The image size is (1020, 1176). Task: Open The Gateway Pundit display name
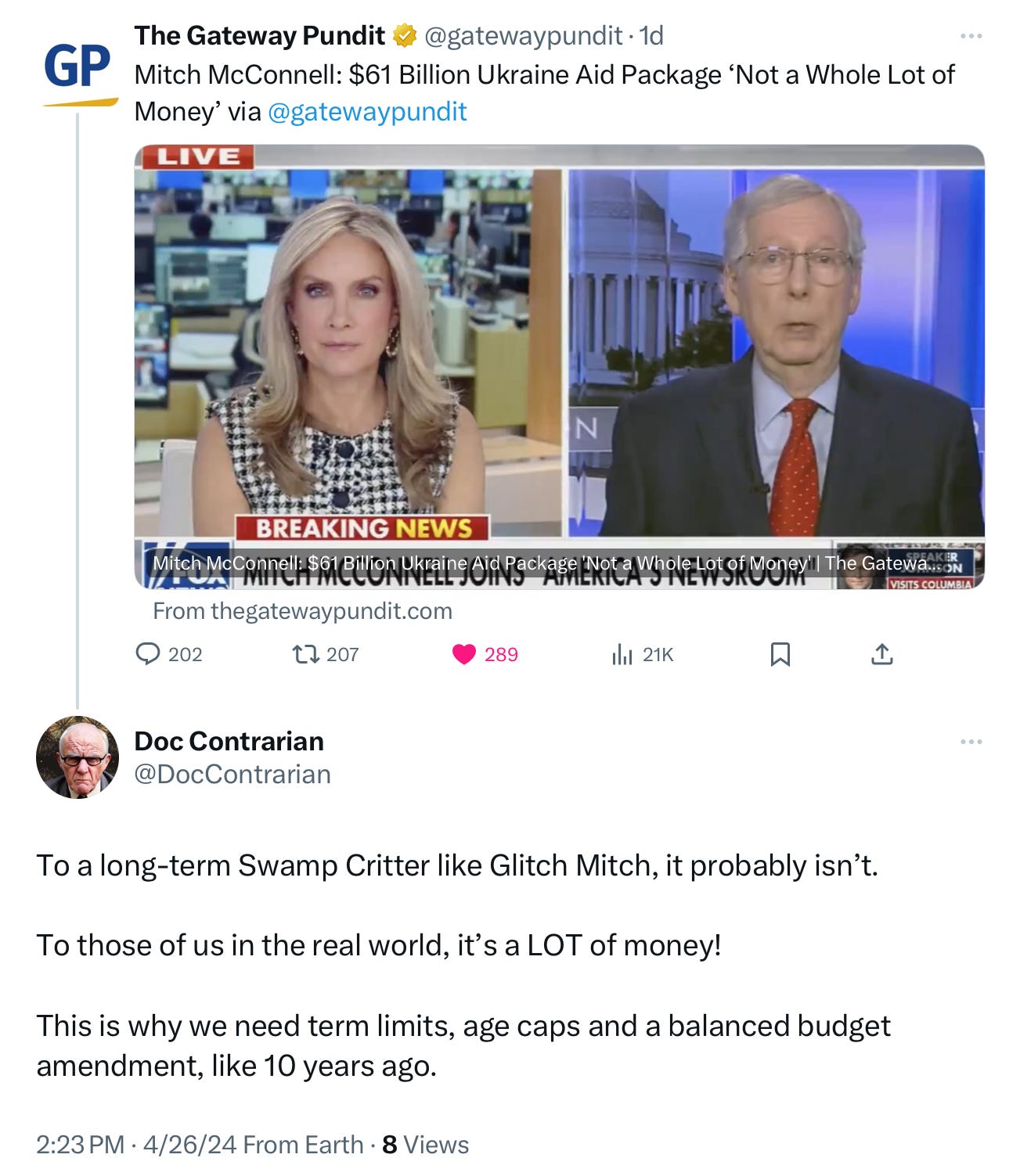coord(259,35)
